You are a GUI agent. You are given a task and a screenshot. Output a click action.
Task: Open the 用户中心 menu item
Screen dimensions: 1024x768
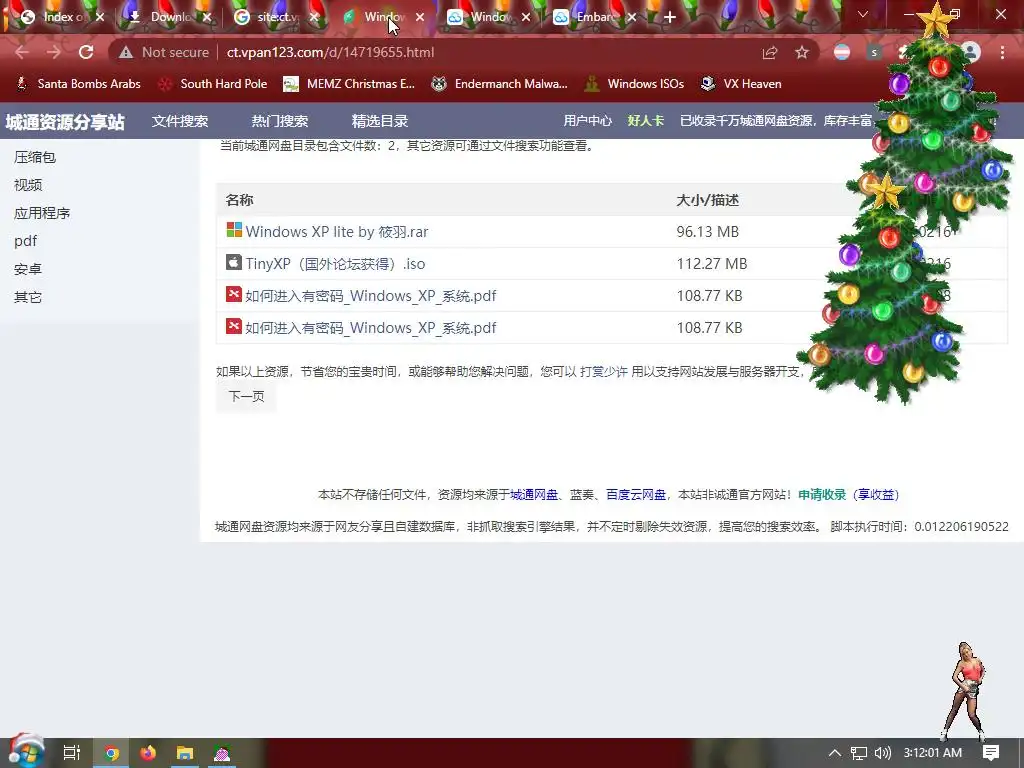coord(588,121)
